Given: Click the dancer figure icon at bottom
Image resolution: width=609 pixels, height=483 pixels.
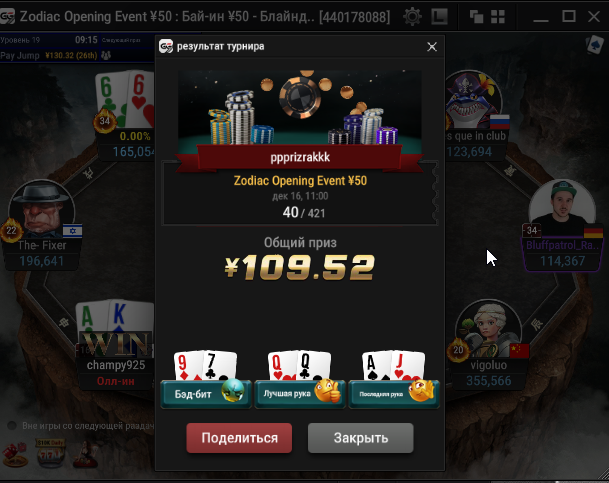Looking at the screenshot, I should 85,454.
